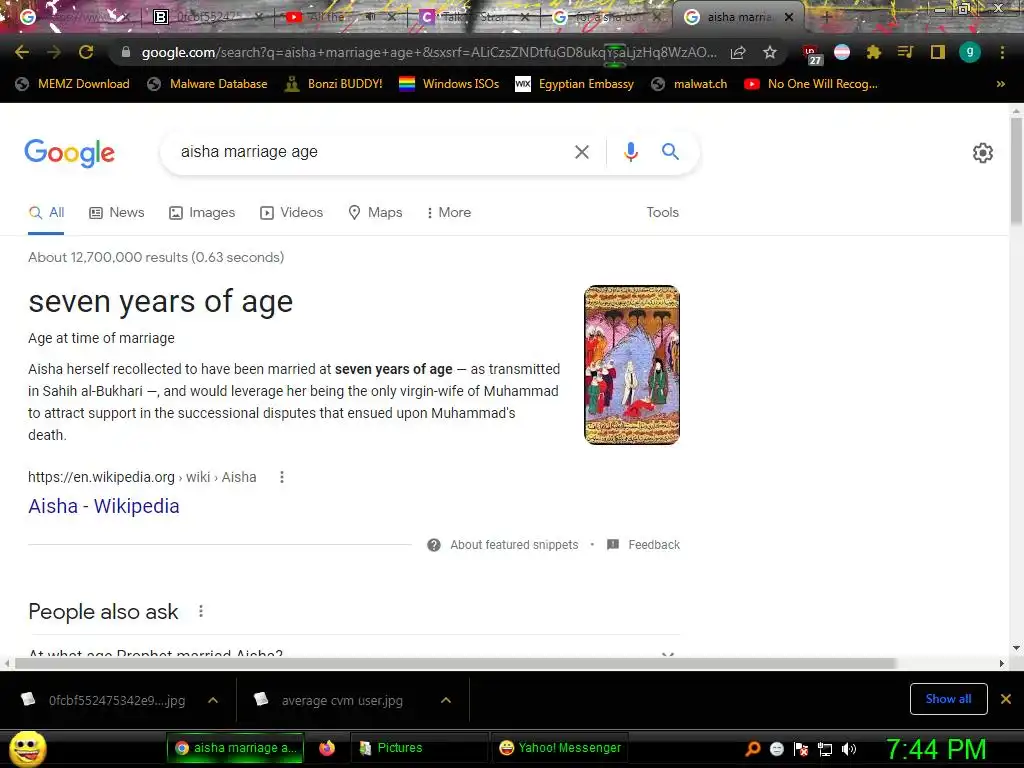Screen dimensions: 1024x768
Task: Open People also ask options dots
Action: (200, 611)
